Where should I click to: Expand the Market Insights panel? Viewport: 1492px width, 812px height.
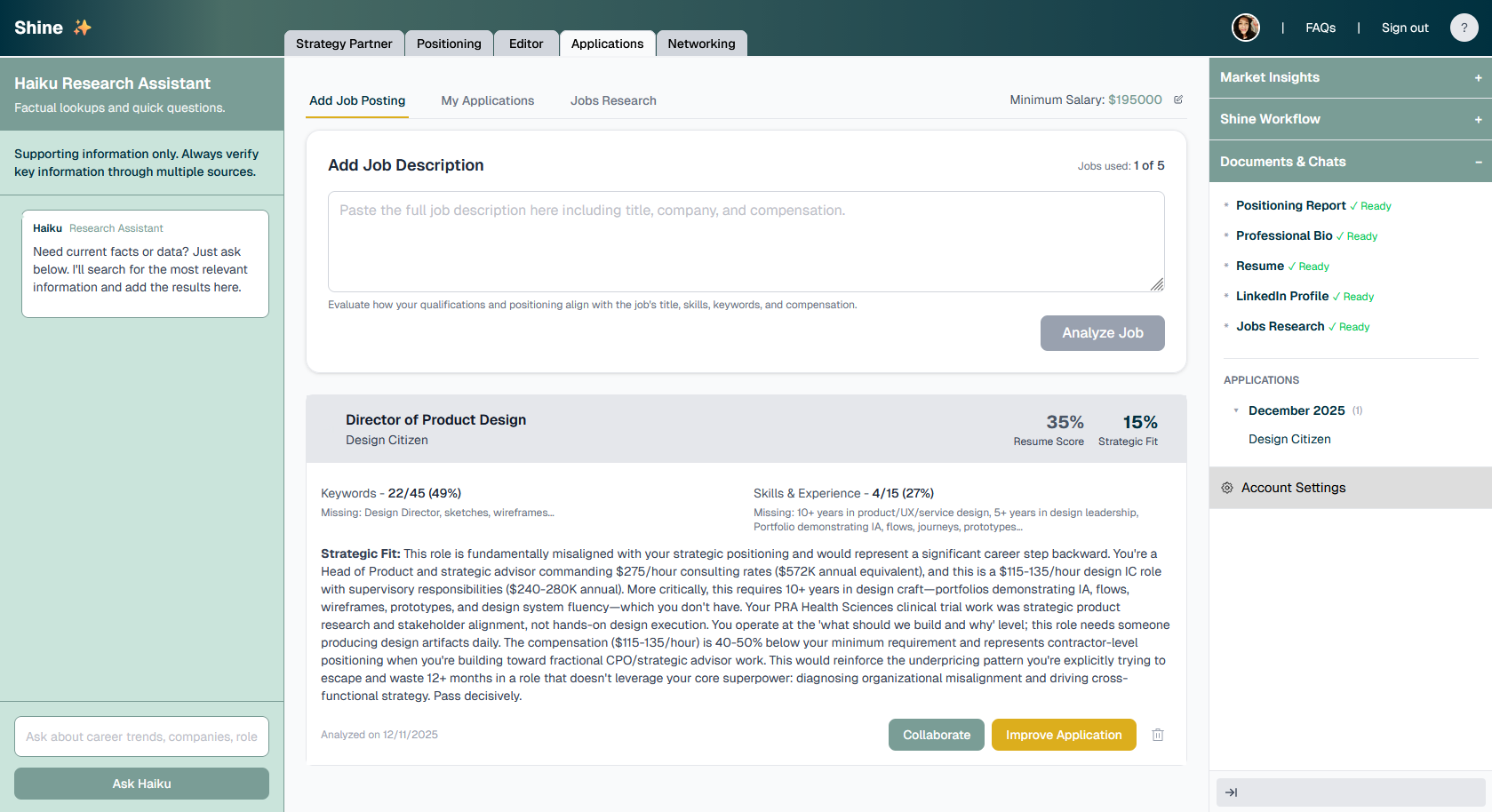(1351, 77)
